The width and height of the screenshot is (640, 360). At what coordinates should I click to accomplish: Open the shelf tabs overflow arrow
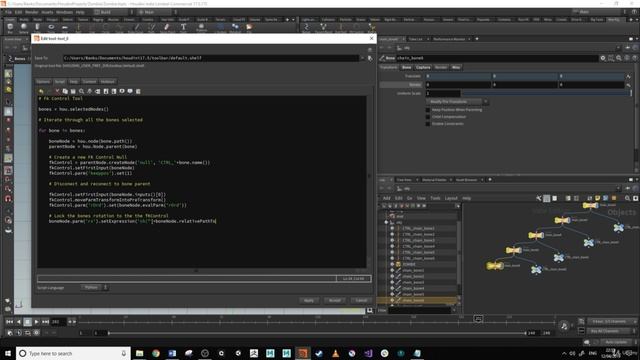(x=293, y=19)
